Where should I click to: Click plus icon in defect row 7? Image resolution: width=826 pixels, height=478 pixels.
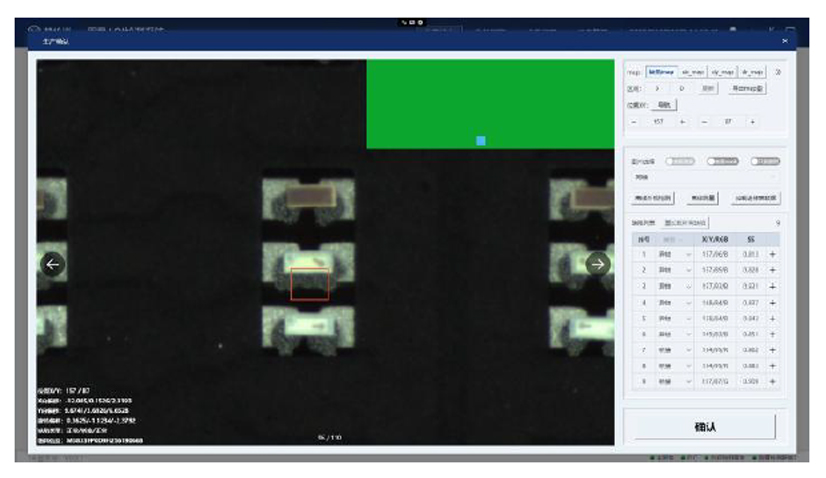click(772, 350)
